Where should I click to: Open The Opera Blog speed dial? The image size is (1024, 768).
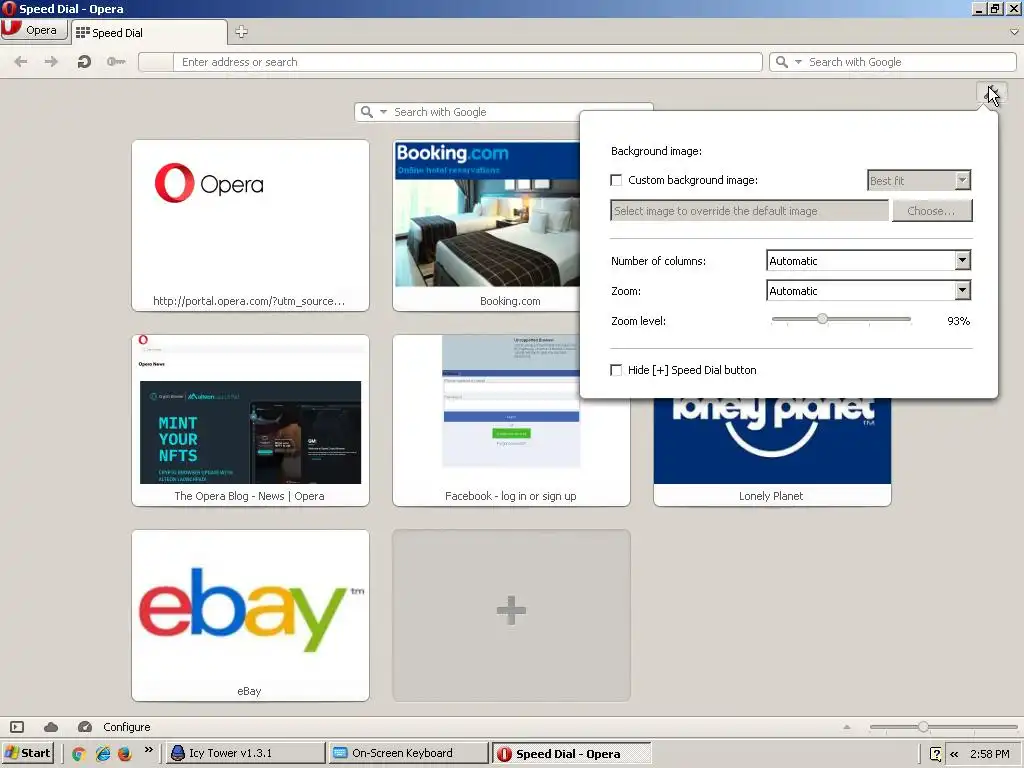click(x=250, y=420)
